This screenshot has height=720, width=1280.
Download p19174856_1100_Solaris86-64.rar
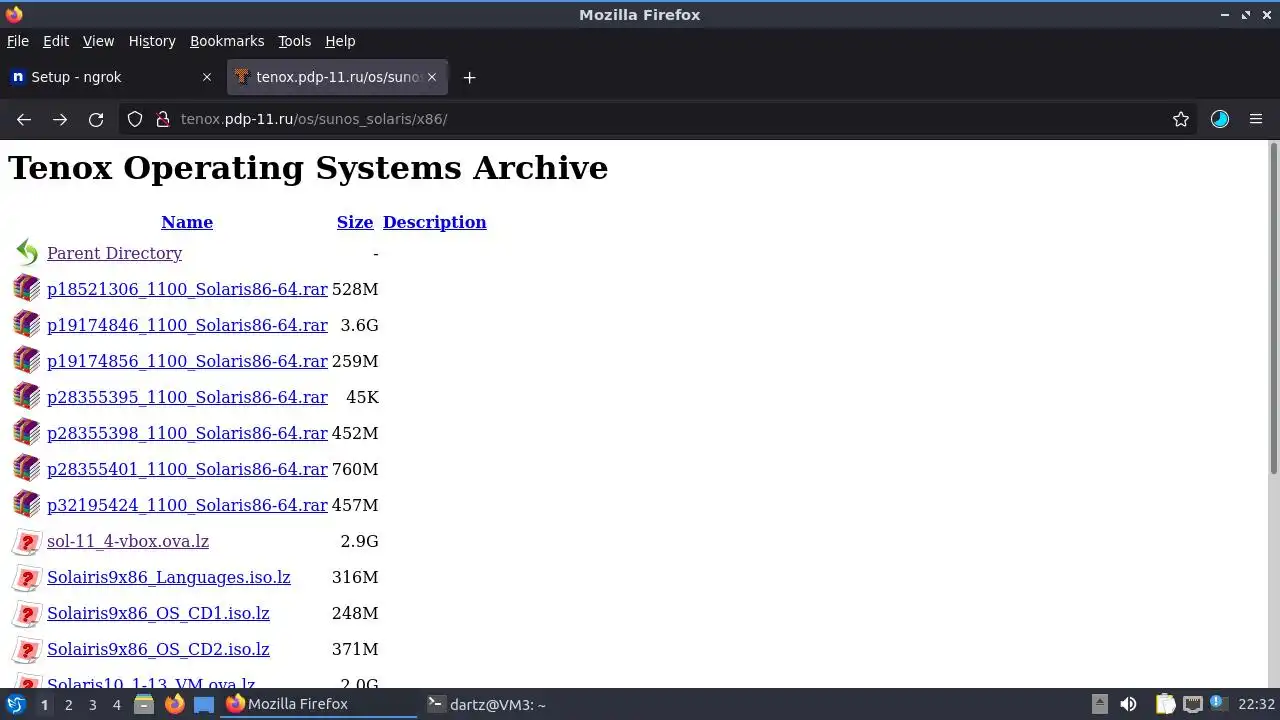pyautogui.click(x=187, y=361)
